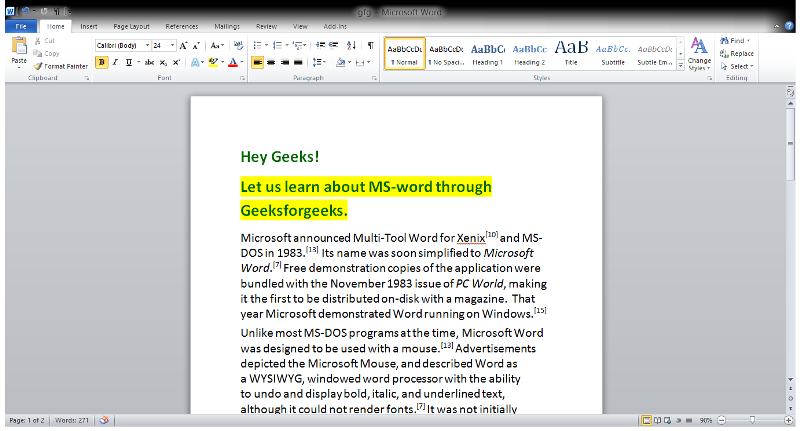The height and width of the screenshot is (431, 800).
Task: Switch to Print Layout view in status bar
Action: click(x=646, y=420)
